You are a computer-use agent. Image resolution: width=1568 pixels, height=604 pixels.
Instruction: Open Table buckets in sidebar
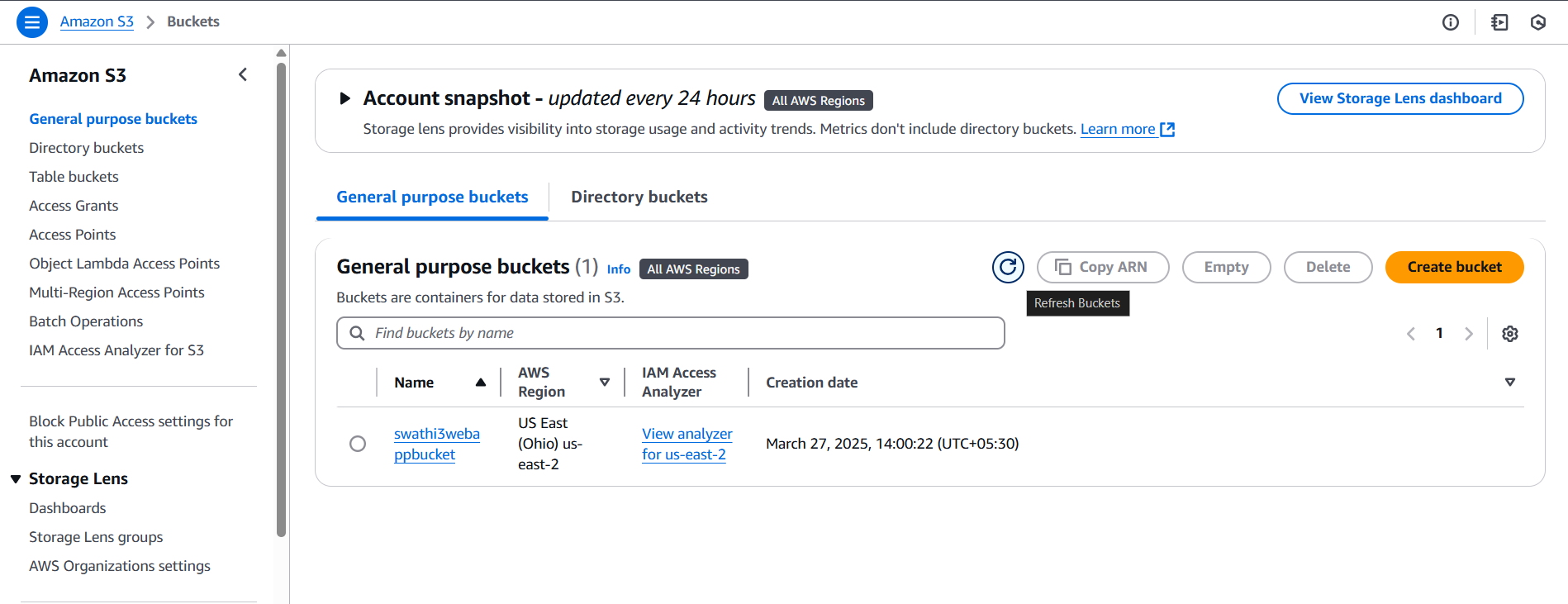[x=74, y=177]
